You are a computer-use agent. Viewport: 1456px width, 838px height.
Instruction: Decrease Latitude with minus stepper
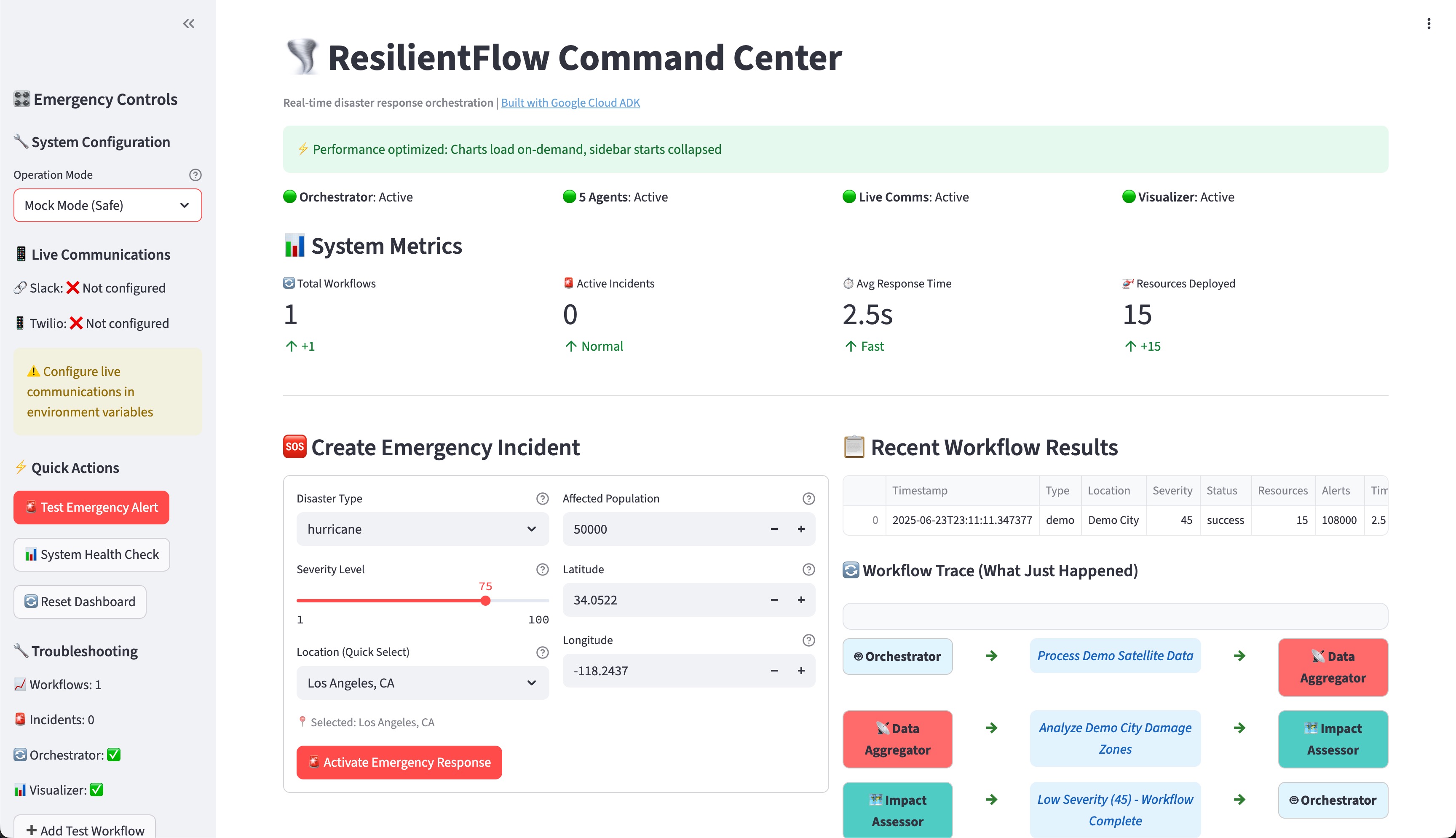point(774,600)
